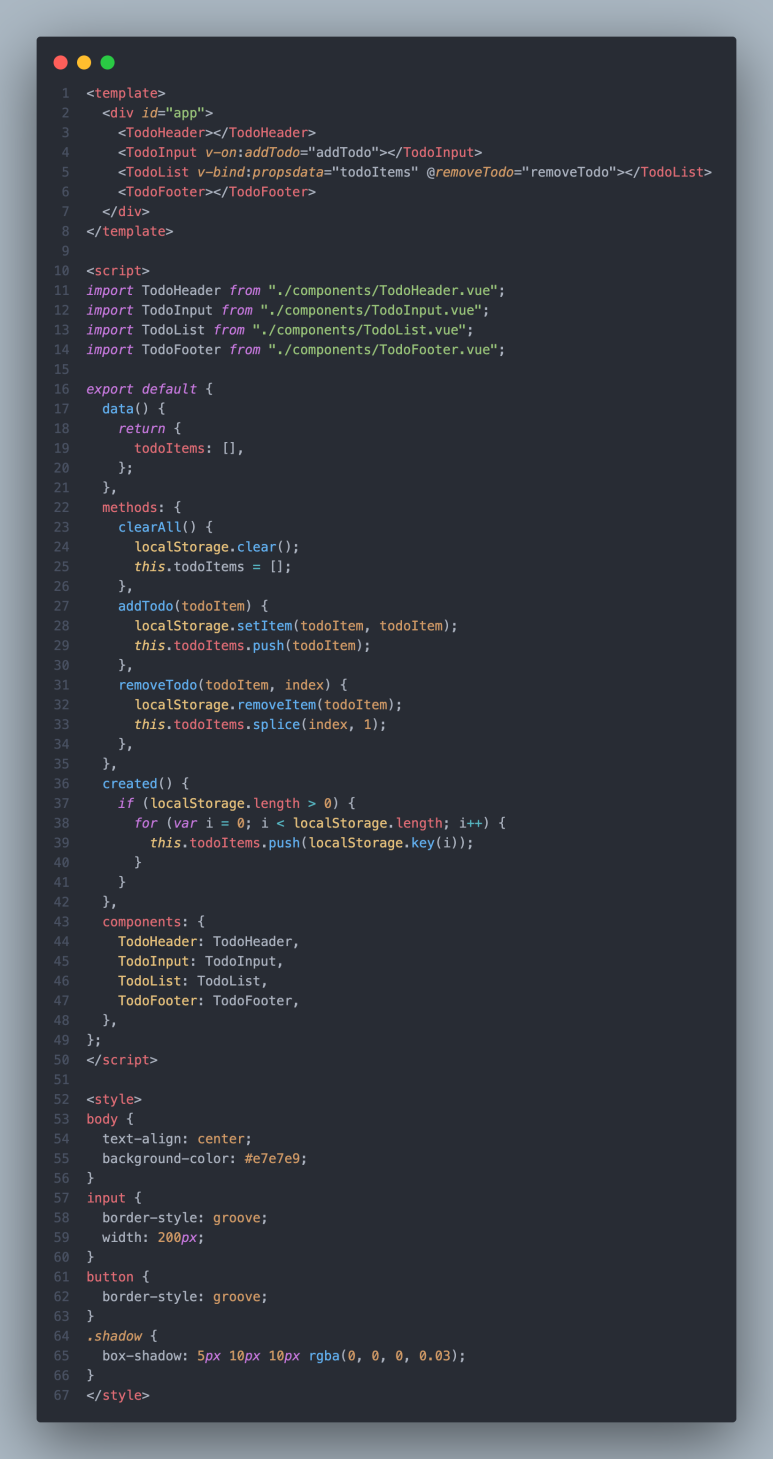The width and height of the screenshot is (773, 1459).
Task: Click the 'TodoFooter: TodoFooter,' entry
Action: 209,1002
